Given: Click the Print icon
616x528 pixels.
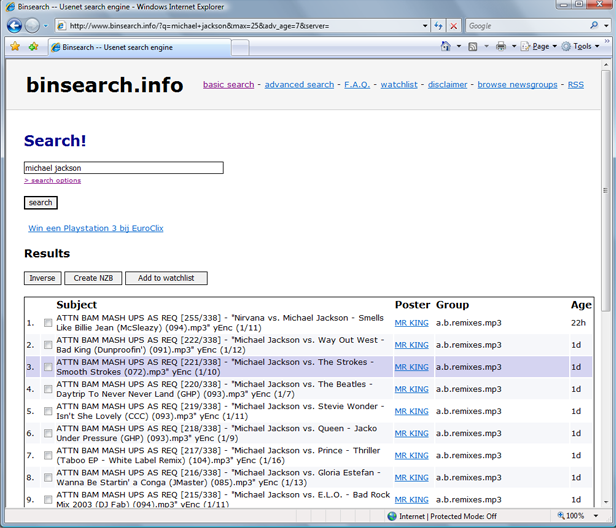Looking at the screenshot, I should coord(501,47).
